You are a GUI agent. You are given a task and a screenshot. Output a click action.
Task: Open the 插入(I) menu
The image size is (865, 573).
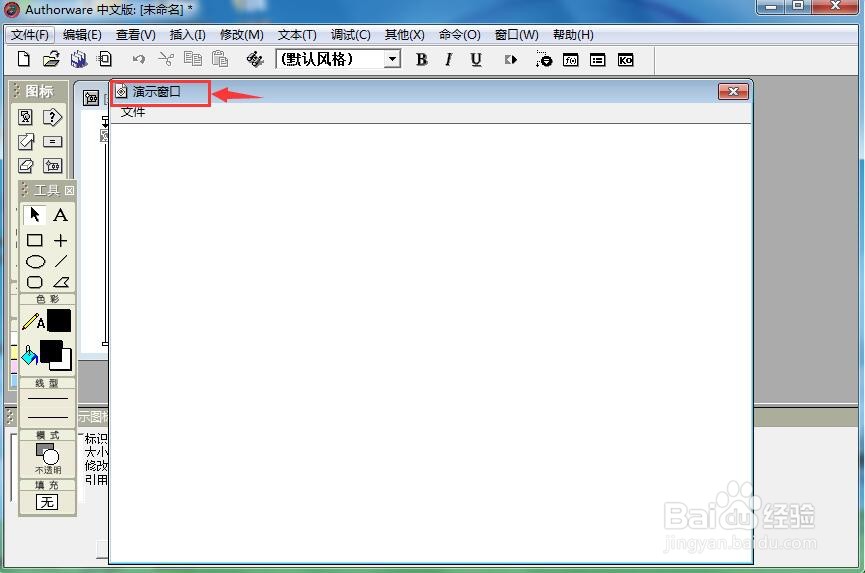tap(188, 35)
